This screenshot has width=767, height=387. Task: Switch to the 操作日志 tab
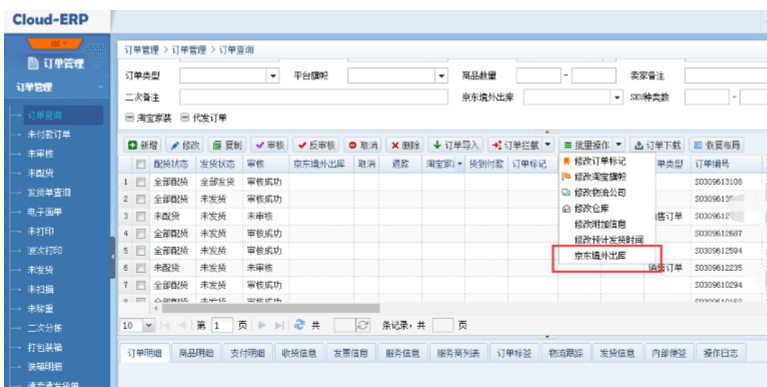721,353
